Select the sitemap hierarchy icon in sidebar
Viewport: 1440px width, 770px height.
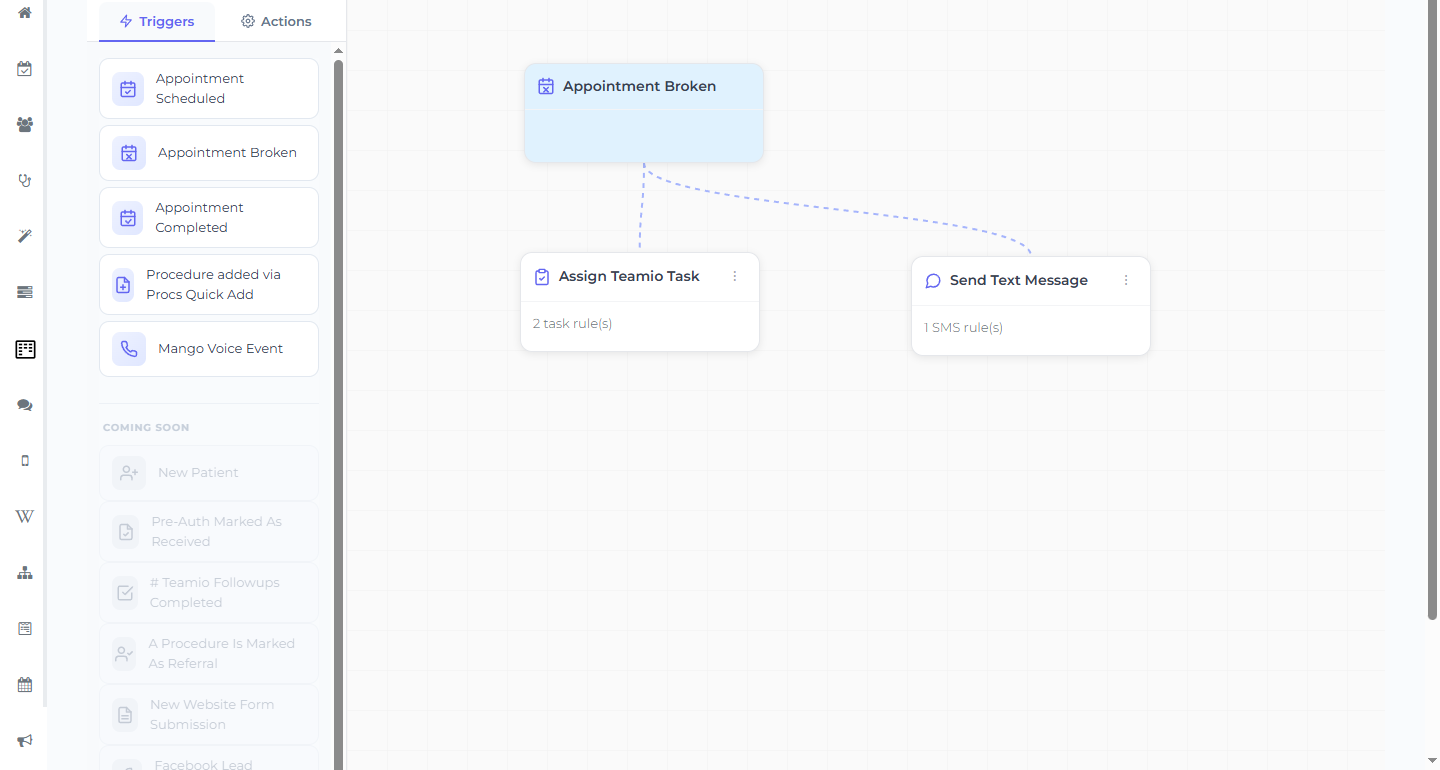click(x=25, y=573)
